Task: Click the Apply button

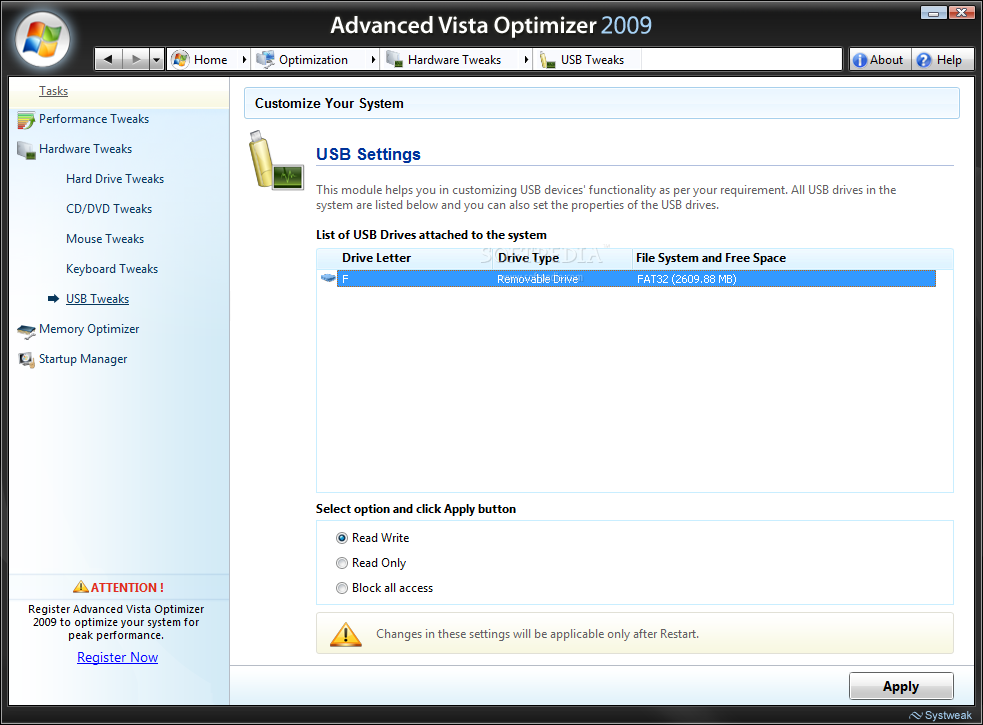Action: 901,686
